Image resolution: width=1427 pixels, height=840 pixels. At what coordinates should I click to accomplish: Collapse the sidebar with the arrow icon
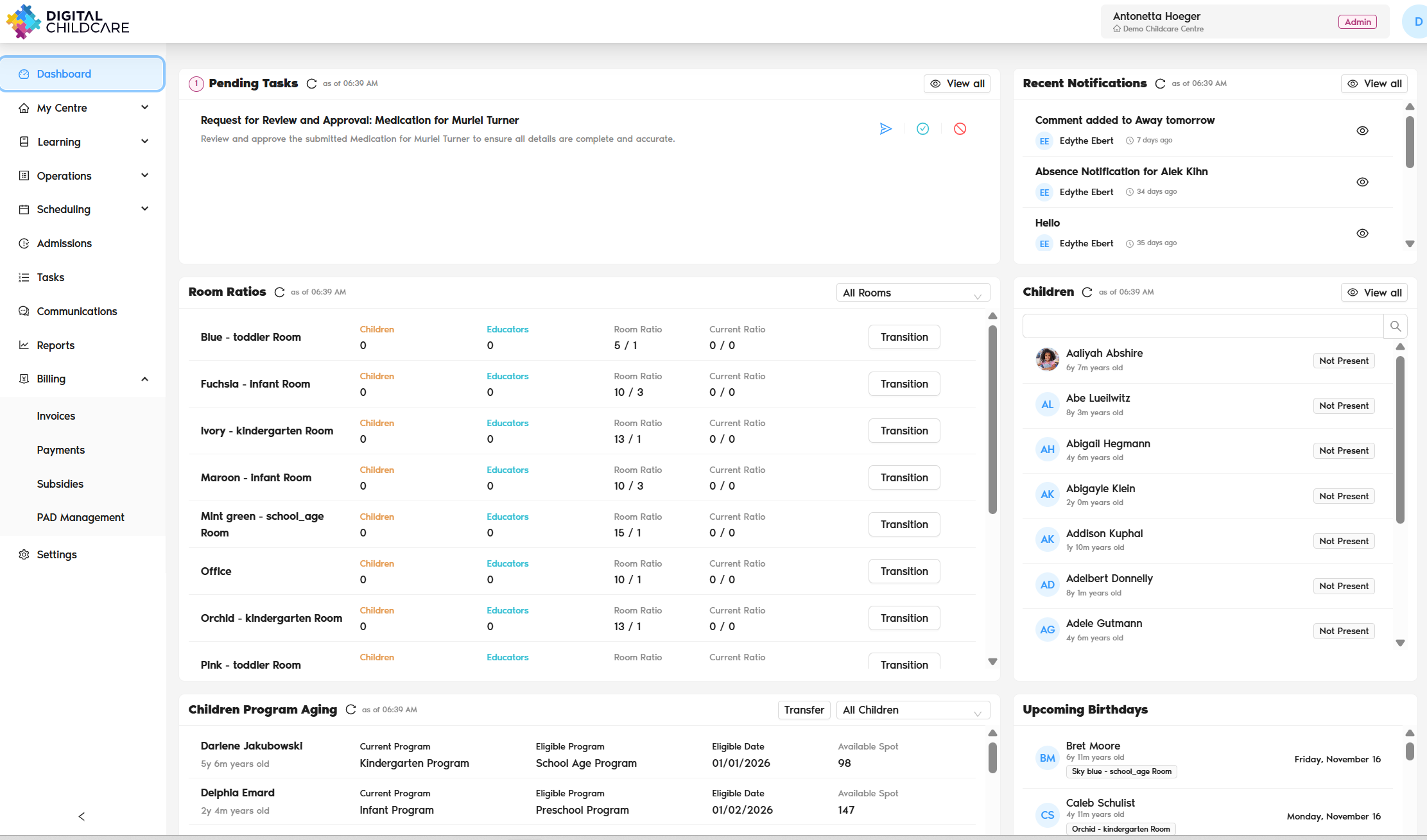pos(82,816)
